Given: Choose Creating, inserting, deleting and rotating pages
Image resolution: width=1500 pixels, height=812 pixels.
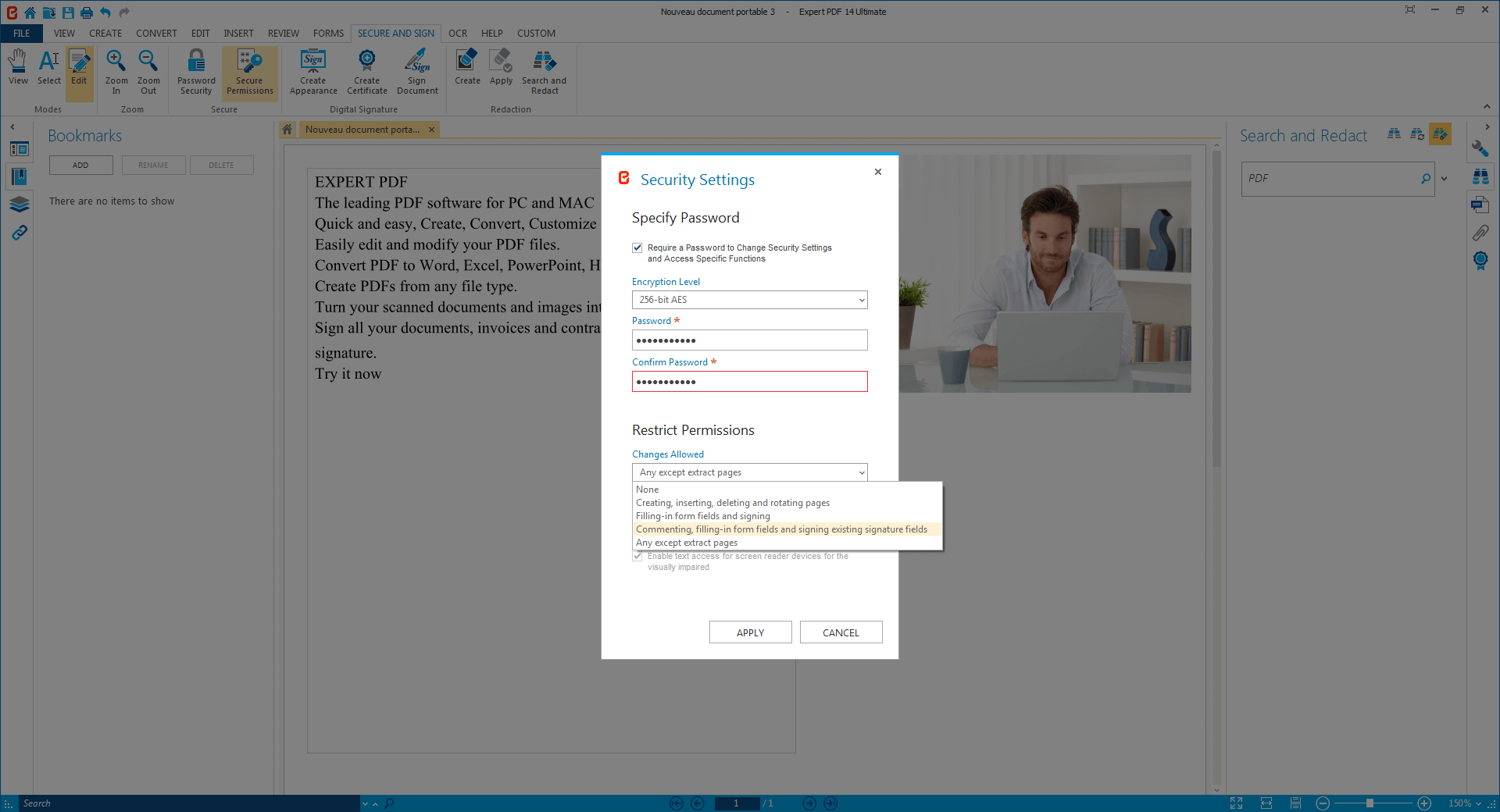Looking at the screenshot, I should pos(787,503).
